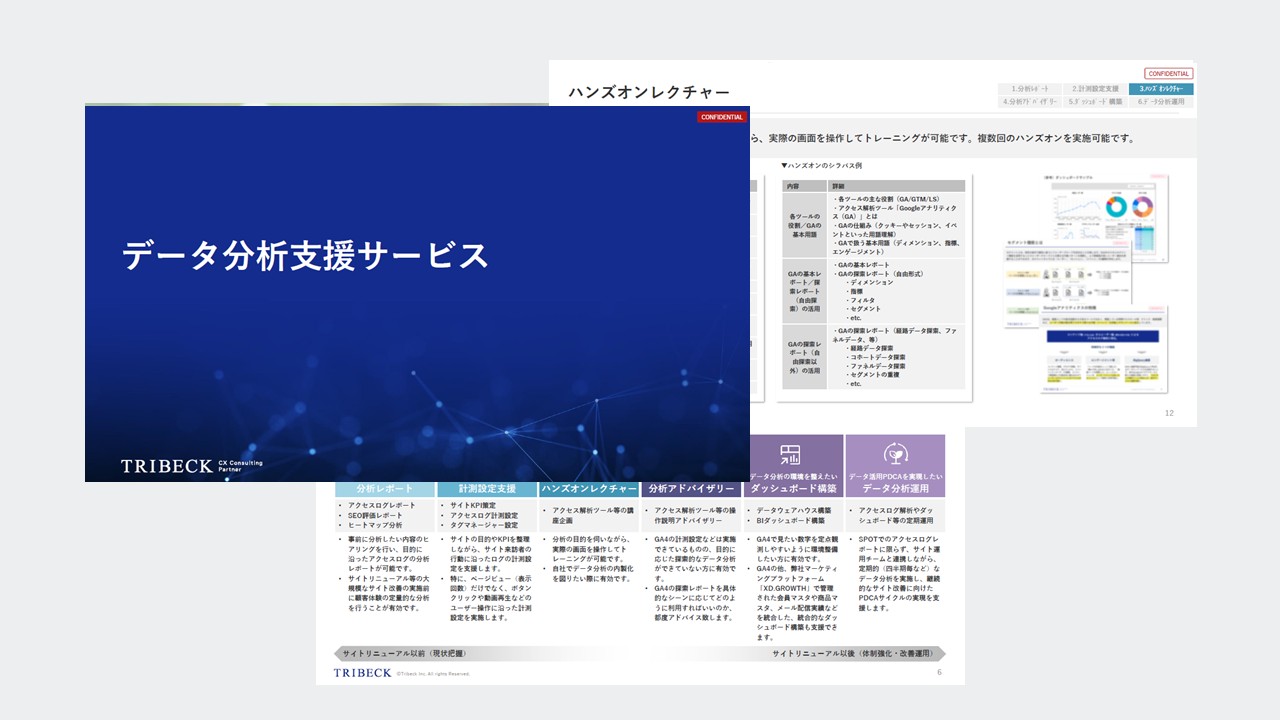The width and height of the screenshot is (1280, 720).
Task: Click the dashboard chart icon above ダッシュボード構築
Action: pos(790,453)
